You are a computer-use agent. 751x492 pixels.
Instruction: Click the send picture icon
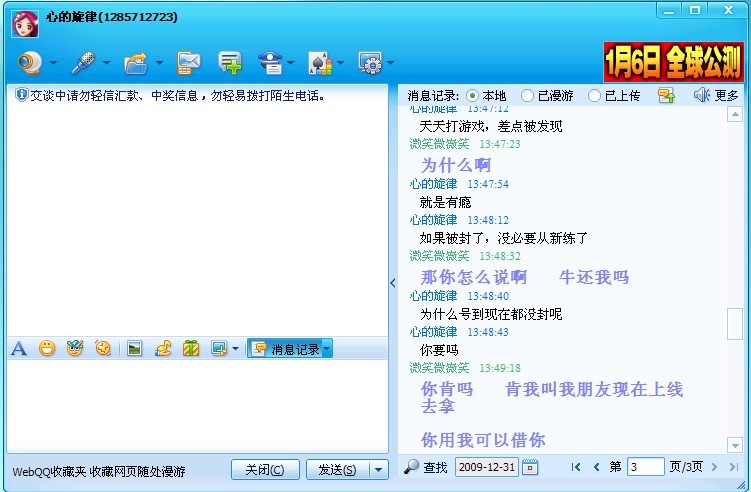pyautogui.click(x=134, y=349)
